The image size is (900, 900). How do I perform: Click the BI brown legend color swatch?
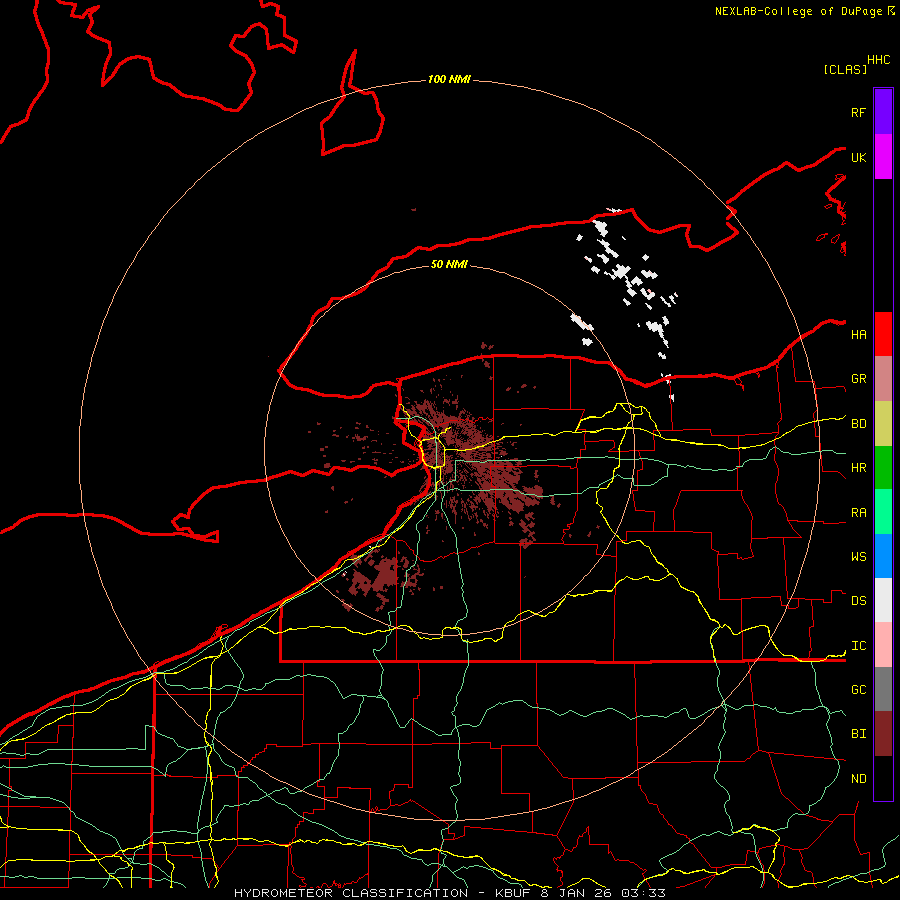point(883,734)
